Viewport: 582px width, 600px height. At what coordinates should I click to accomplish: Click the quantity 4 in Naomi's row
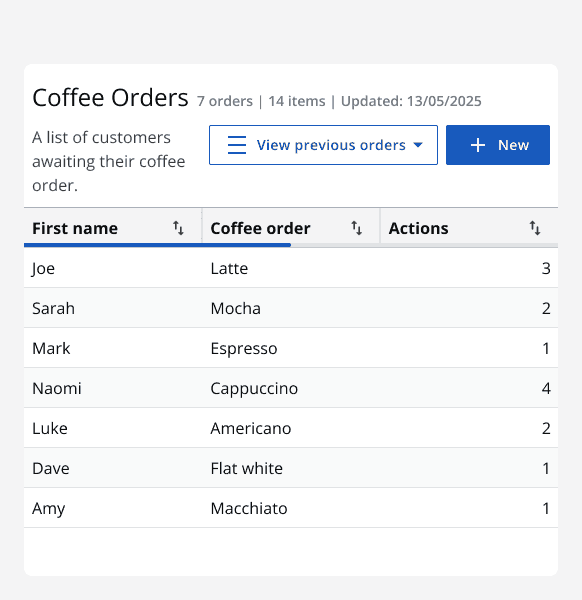click(x=546, y=388)
